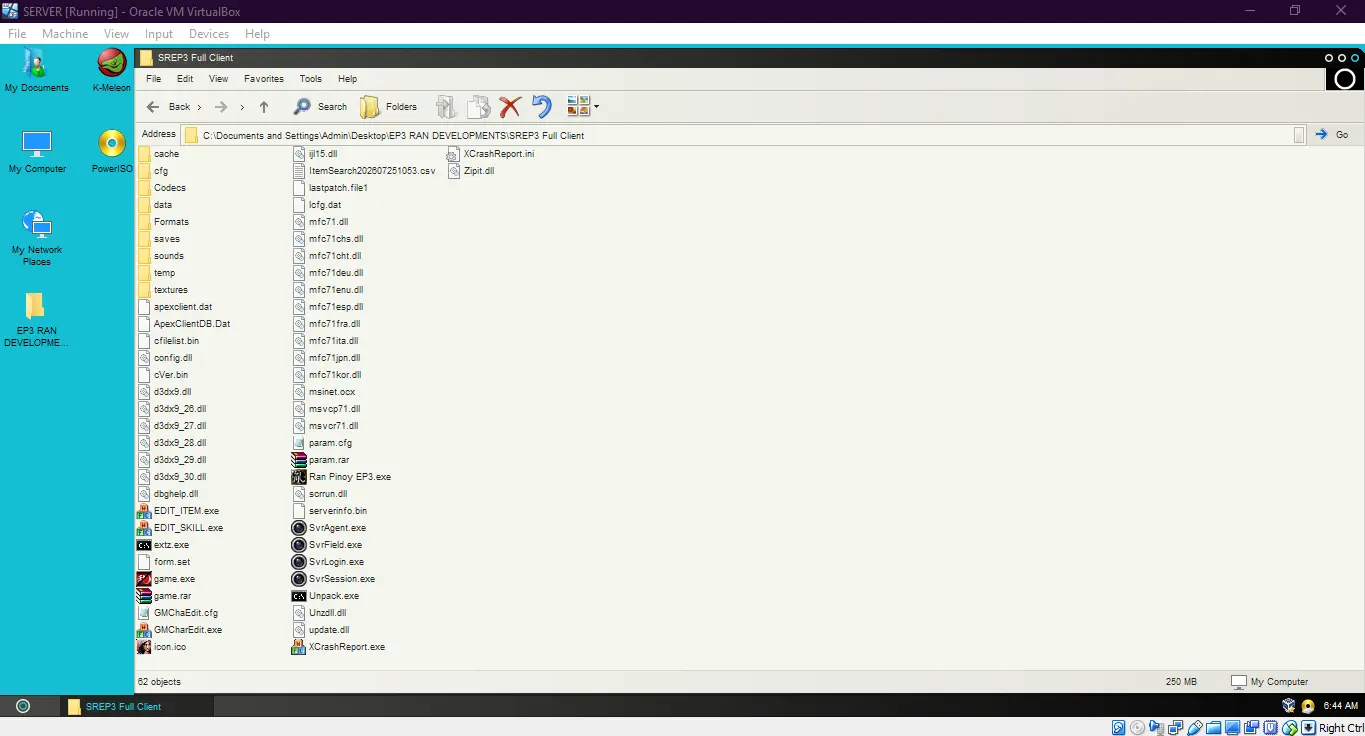This screenshot has width=1365, height=736.
Task: Select the XCrashReport.ini file name
Action: coord(499,154)
